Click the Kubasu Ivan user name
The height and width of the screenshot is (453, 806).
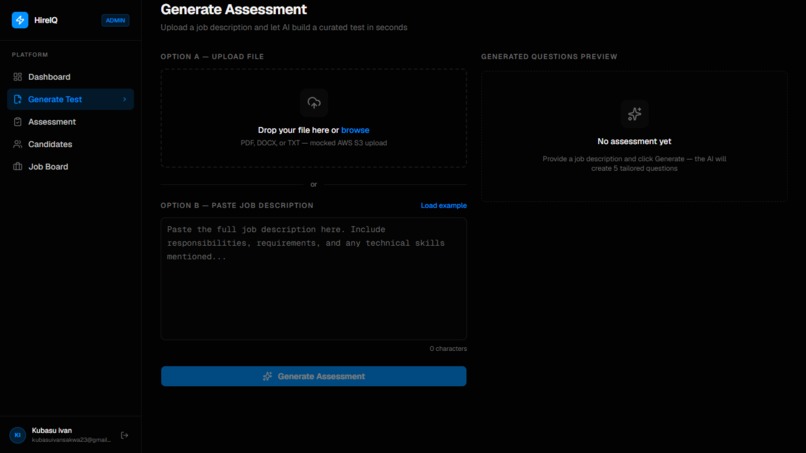(x=52, y=430)
